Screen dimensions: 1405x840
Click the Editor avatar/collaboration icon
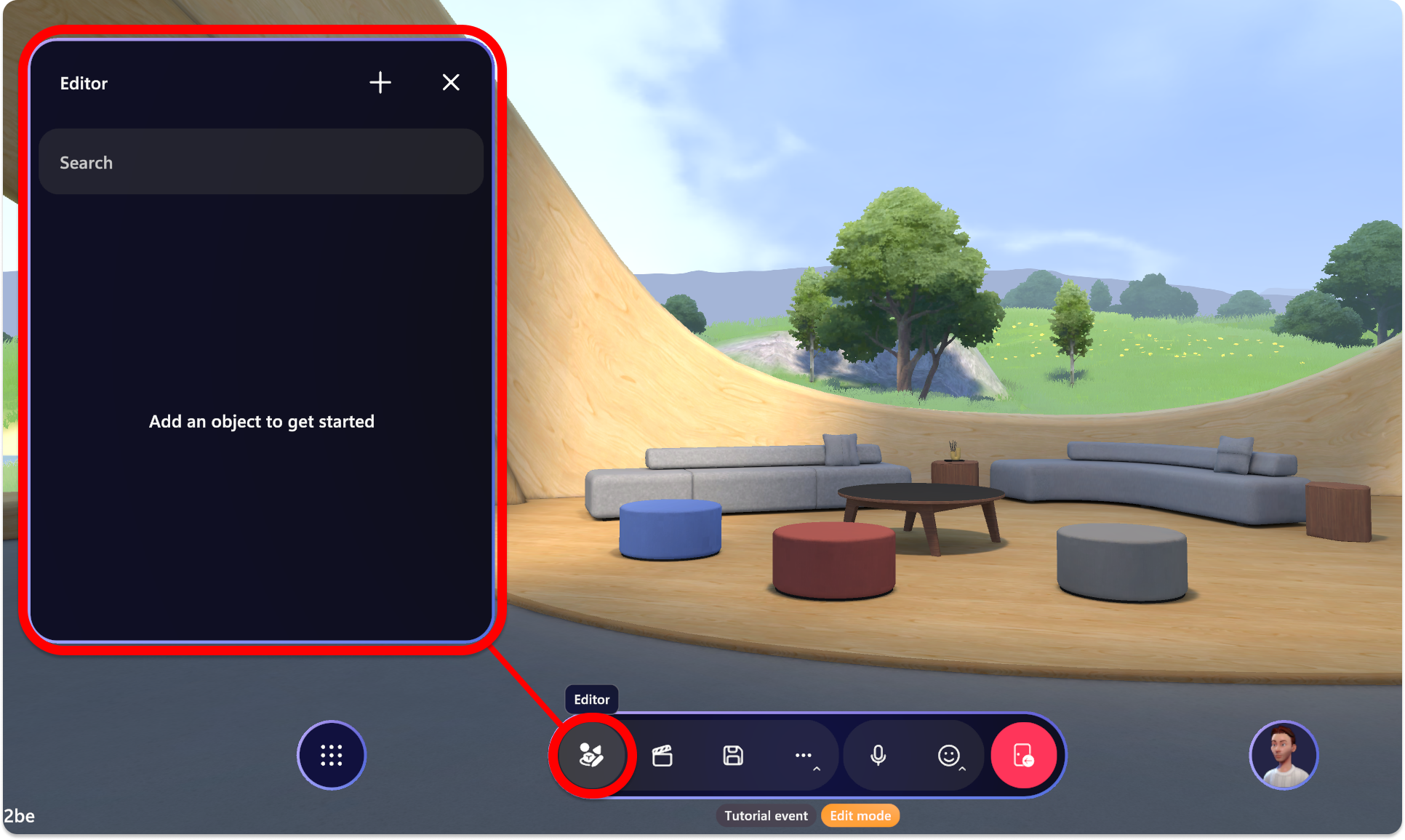point(591,754)
